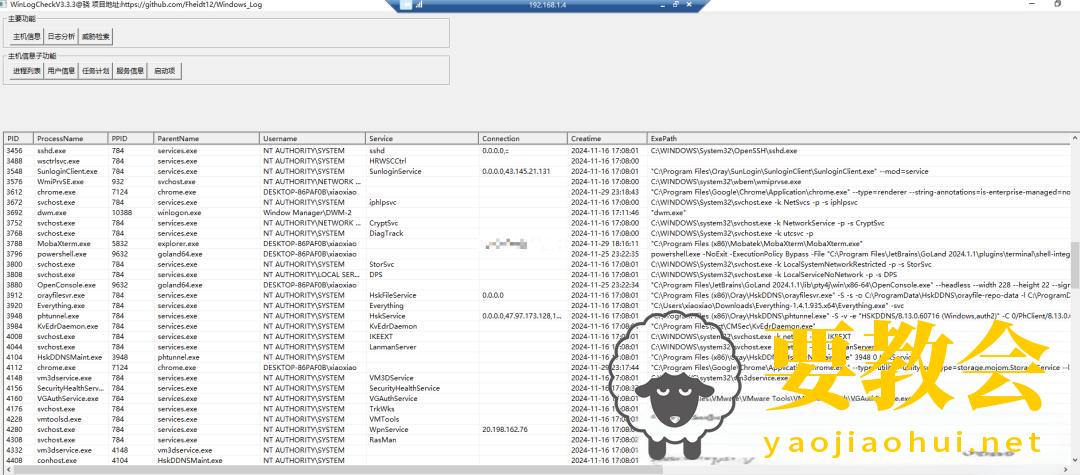Click the pin icon on the remote connection bar
The height and width of the screenshot is (475, 1080).
406,5
